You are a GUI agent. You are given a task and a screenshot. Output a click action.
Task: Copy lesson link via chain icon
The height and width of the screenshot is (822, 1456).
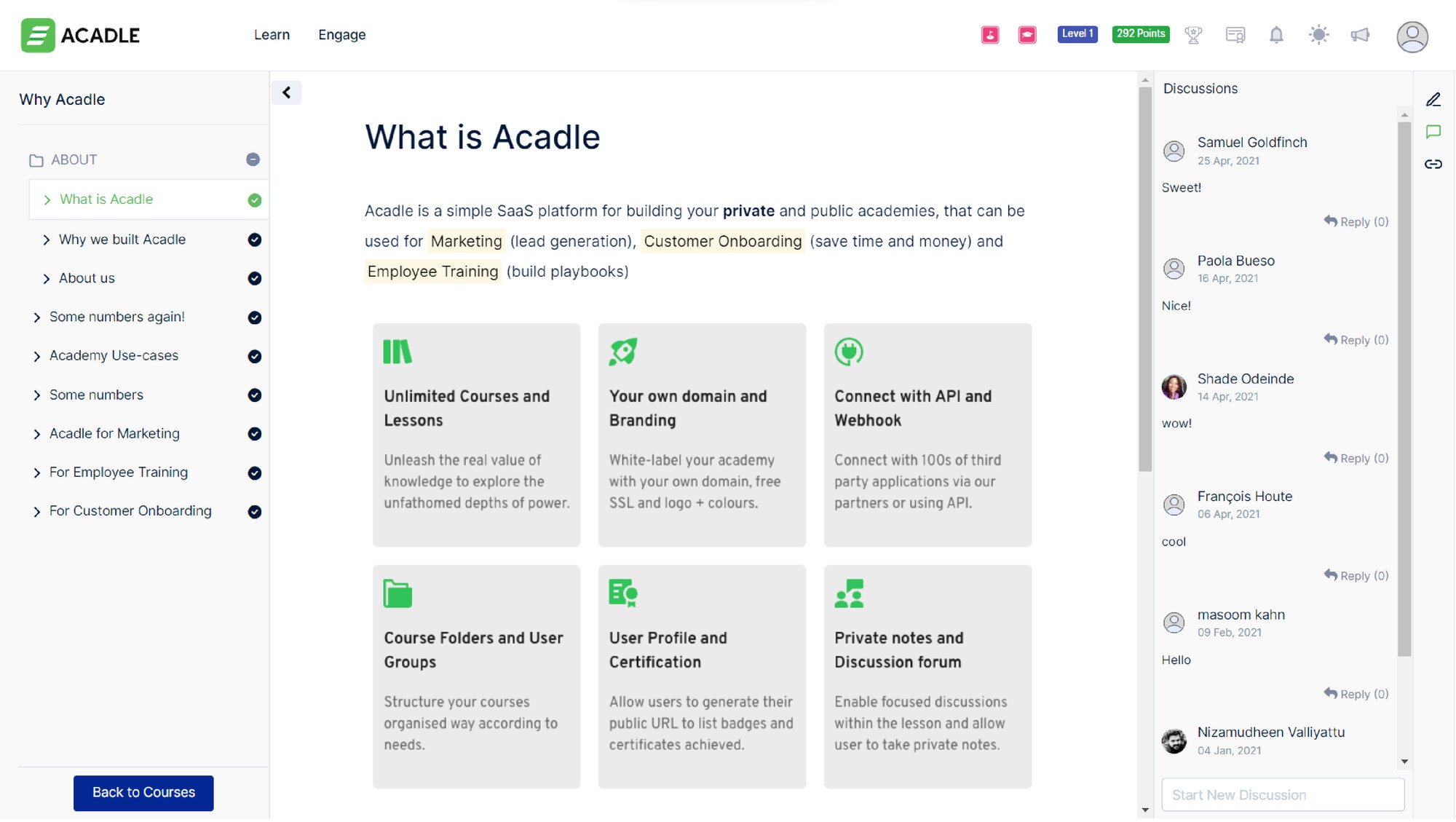tap(1433, 164)
